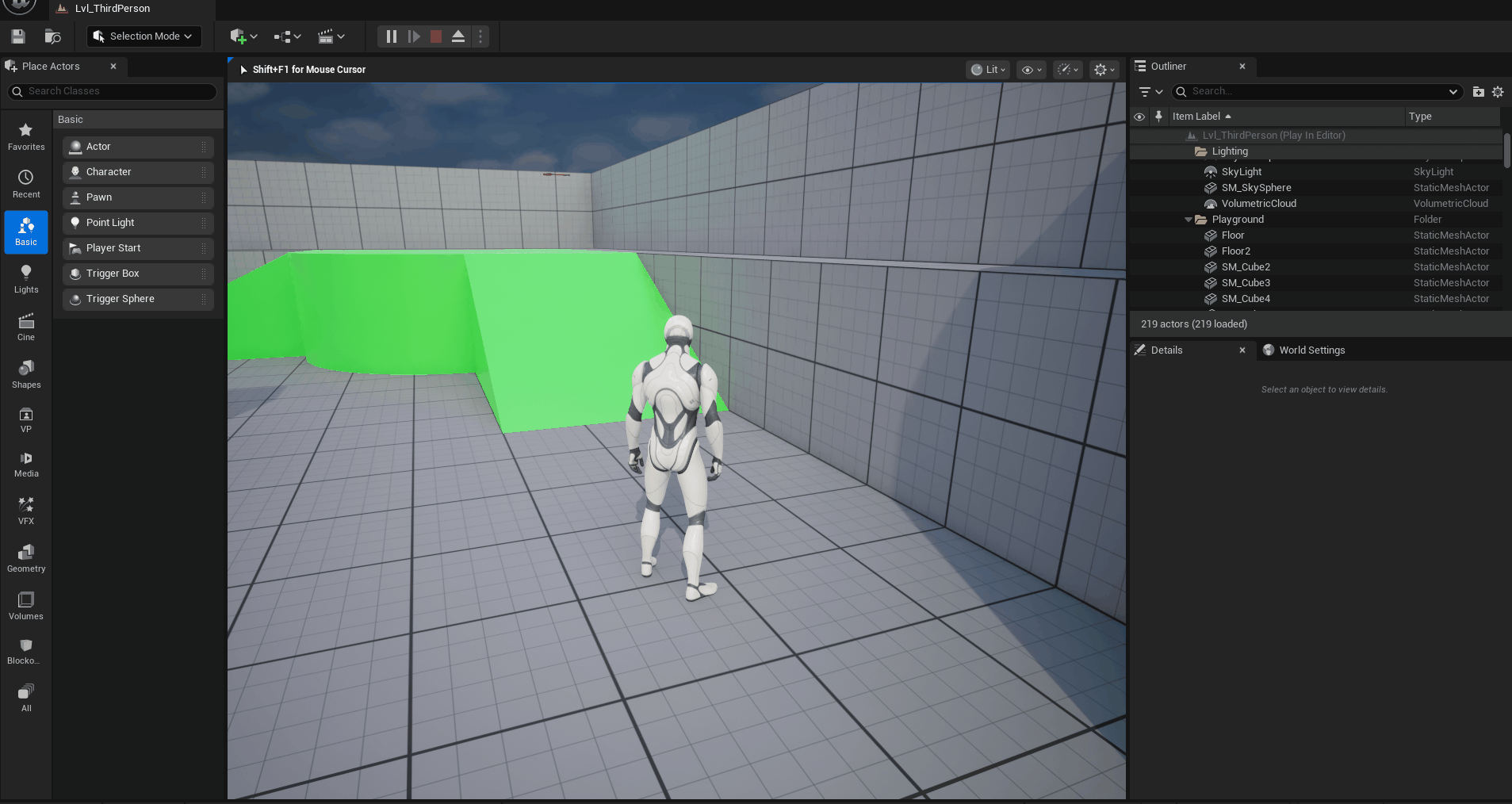Open the Lit view mode dropdown
Screen dimensions: 1512x804
coord(988,70)
